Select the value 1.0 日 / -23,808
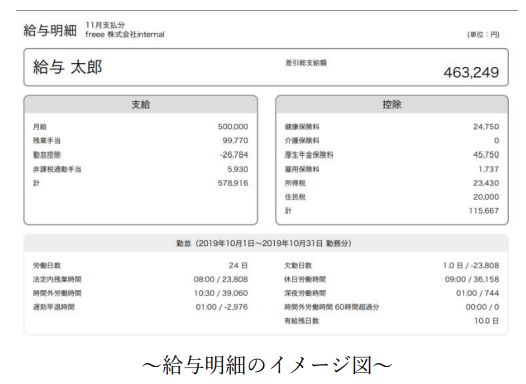Screen dimensions: 526x384 coord(471,266)
